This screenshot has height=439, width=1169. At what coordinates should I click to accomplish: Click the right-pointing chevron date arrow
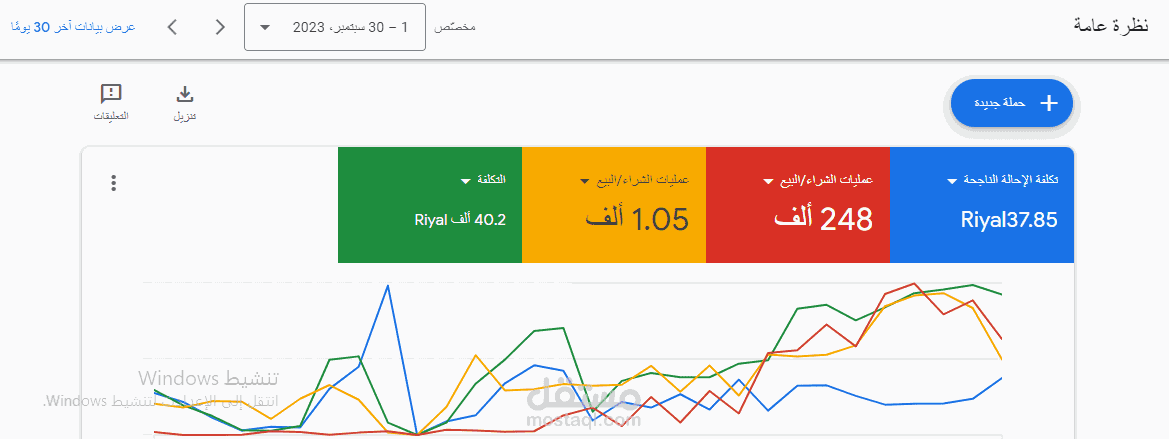220,28
